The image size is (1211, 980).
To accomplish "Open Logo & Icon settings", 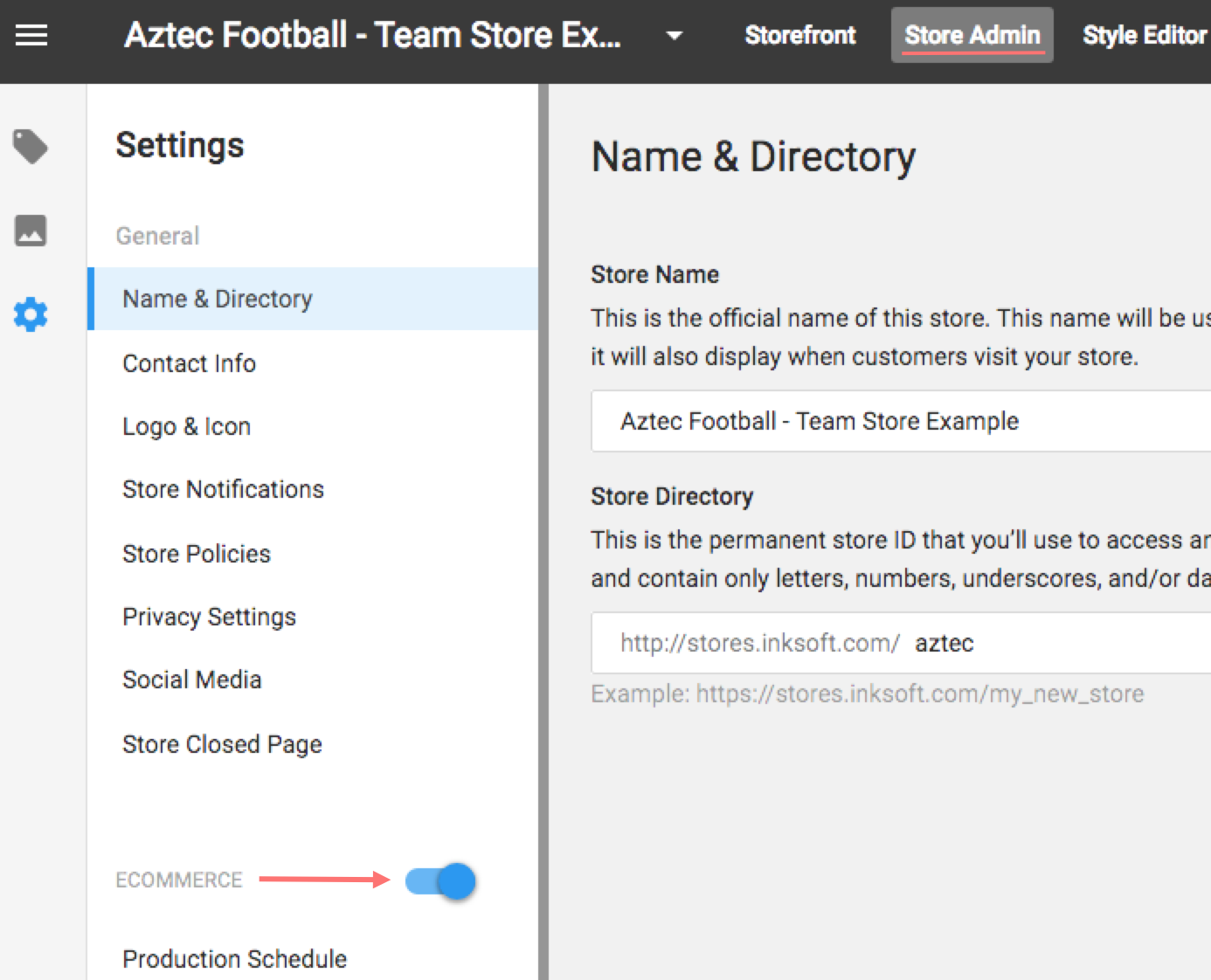I will point(187,426).
